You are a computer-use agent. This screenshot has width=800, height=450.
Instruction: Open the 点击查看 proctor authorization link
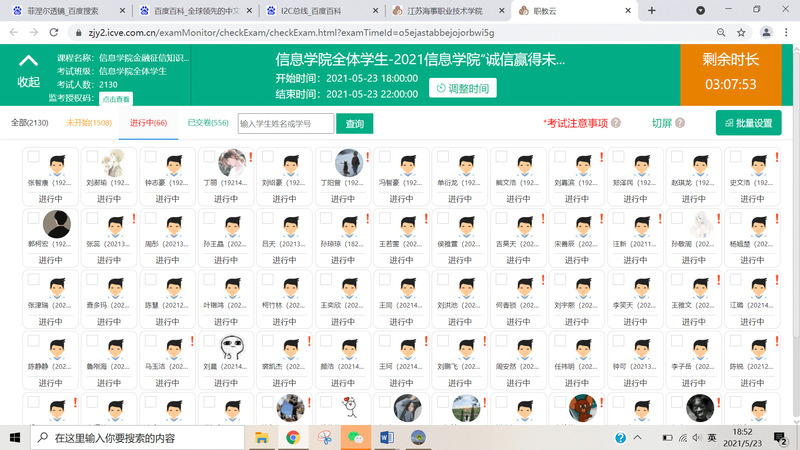coord(117,98)
